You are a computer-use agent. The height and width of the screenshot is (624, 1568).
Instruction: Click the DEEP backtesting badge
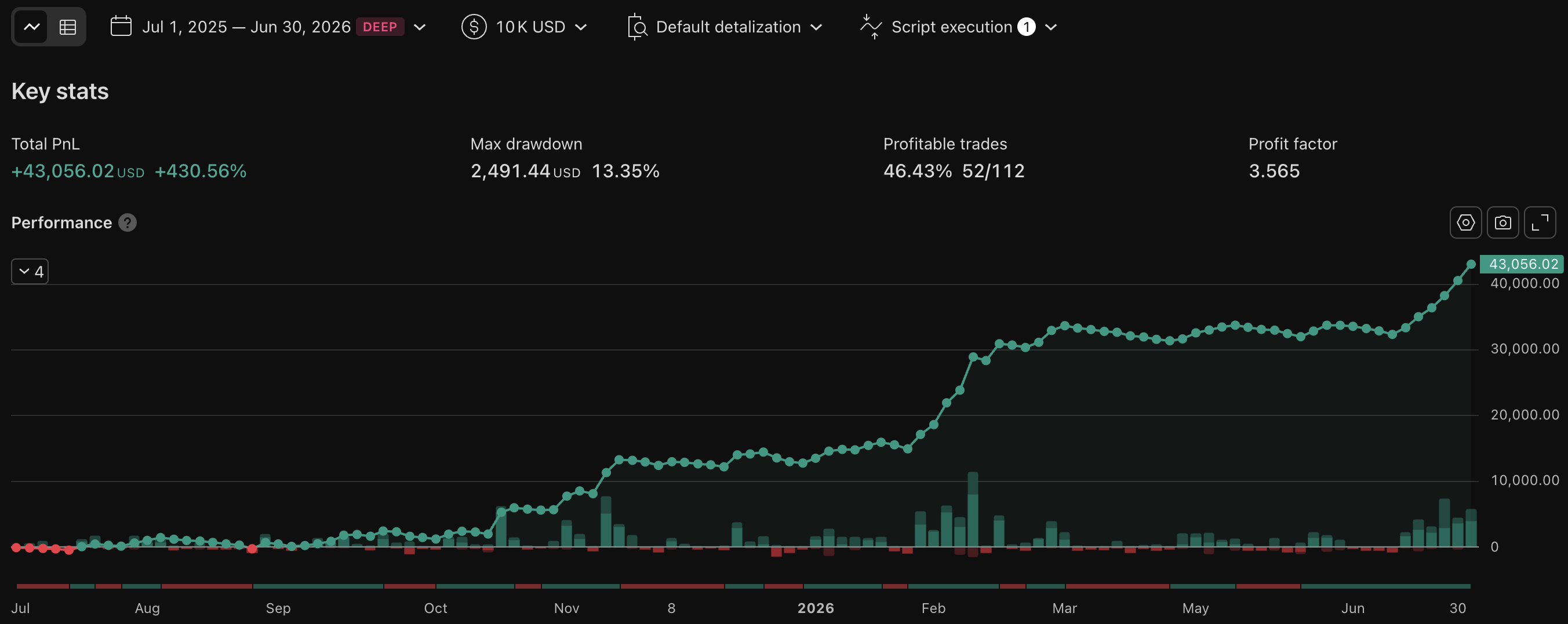[x=380, y=27]
